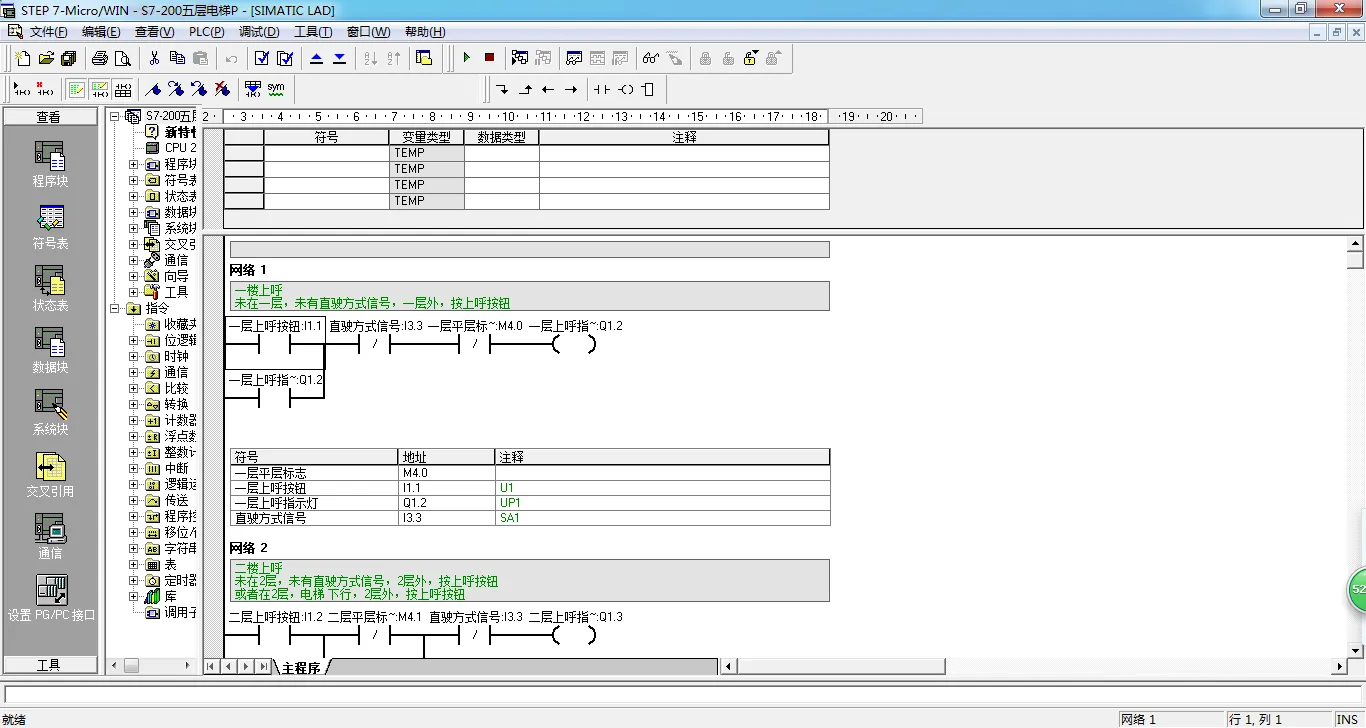Expand the 时钟 instruction folder
The height and width of the screenshot is (728, 1366).
(x=134, y=356)
